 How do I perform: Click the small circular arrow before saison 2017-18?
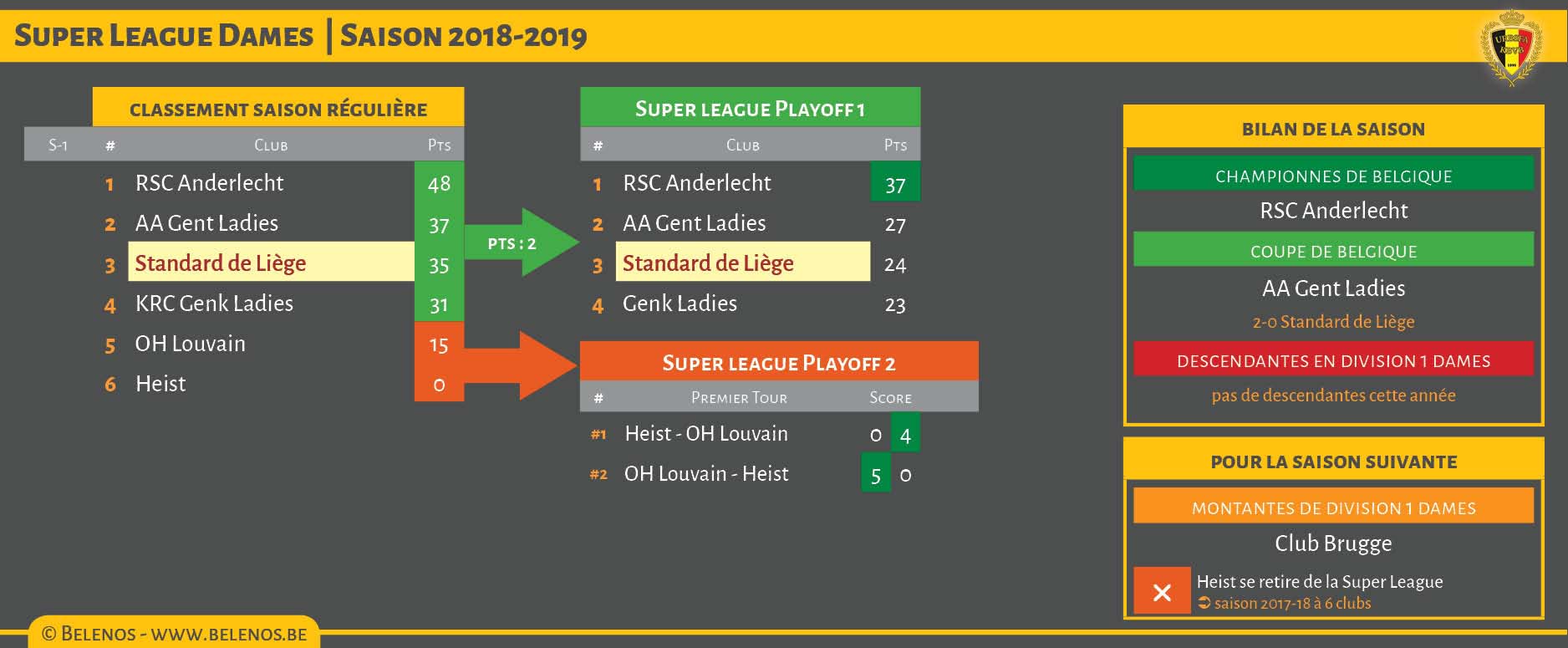click(x=1204, y=603)
